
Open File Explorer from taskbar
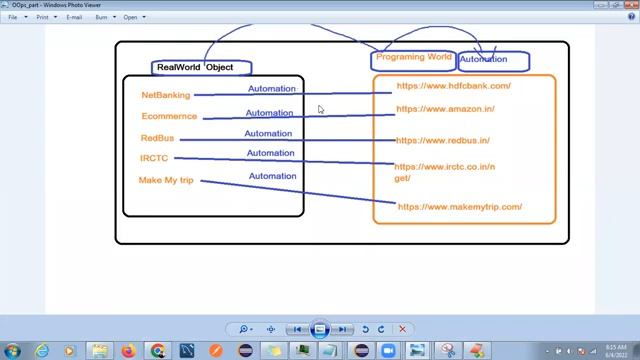tap(99, 351)
